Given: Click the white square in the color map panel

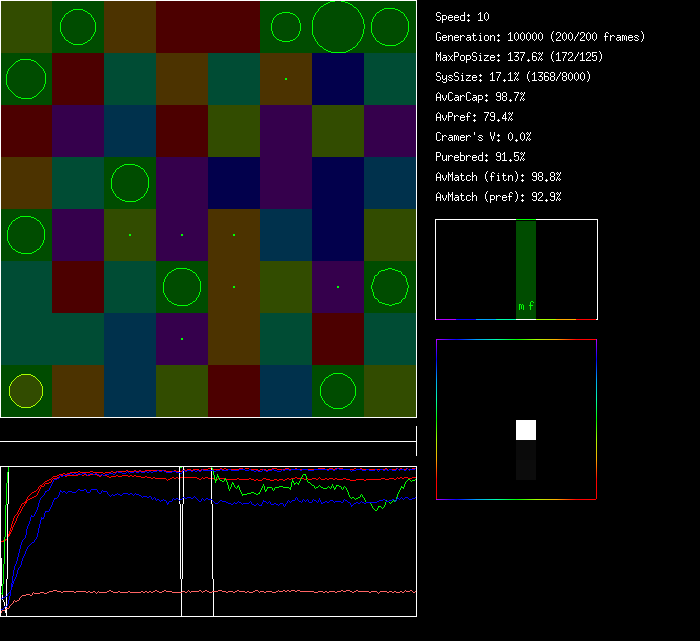Looking at the screenshot, I should (x=526, y=430).
